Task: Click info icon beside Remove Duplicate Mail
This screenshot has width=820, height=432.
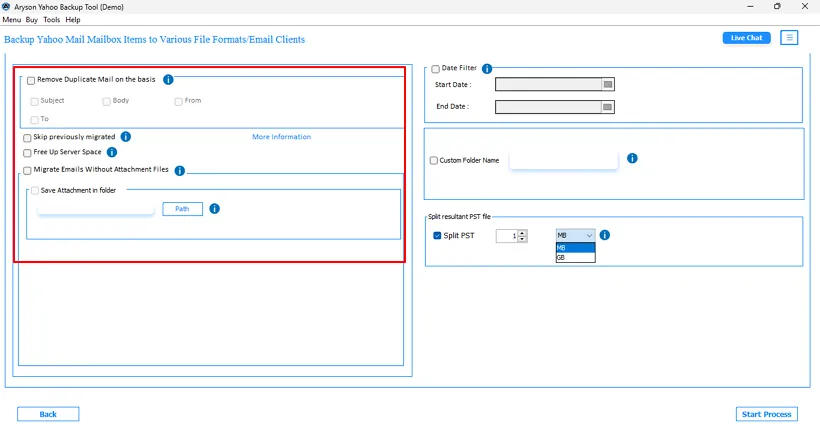Action: [x=168, y=79]
